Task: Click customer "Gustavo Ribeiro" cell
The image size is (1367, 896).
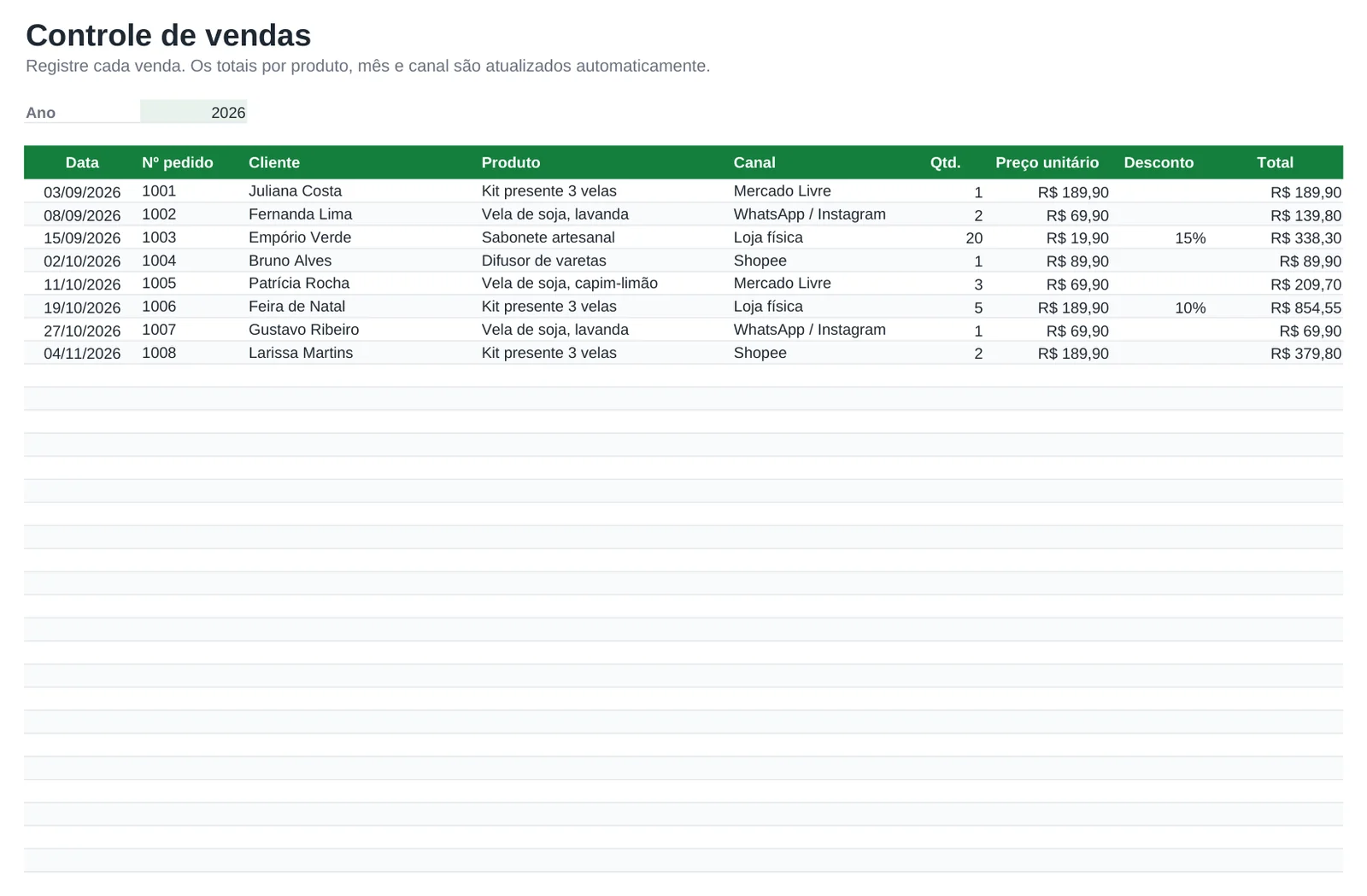Action: click(x=363, y=330)
